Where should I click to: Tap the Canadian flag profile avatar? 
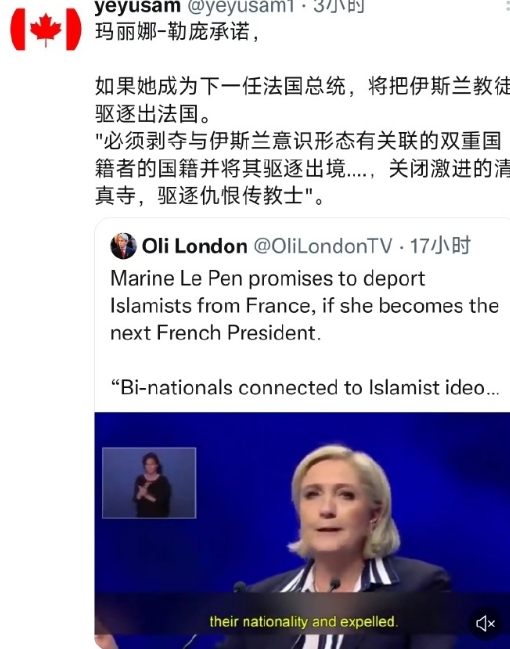click(46, 30)
